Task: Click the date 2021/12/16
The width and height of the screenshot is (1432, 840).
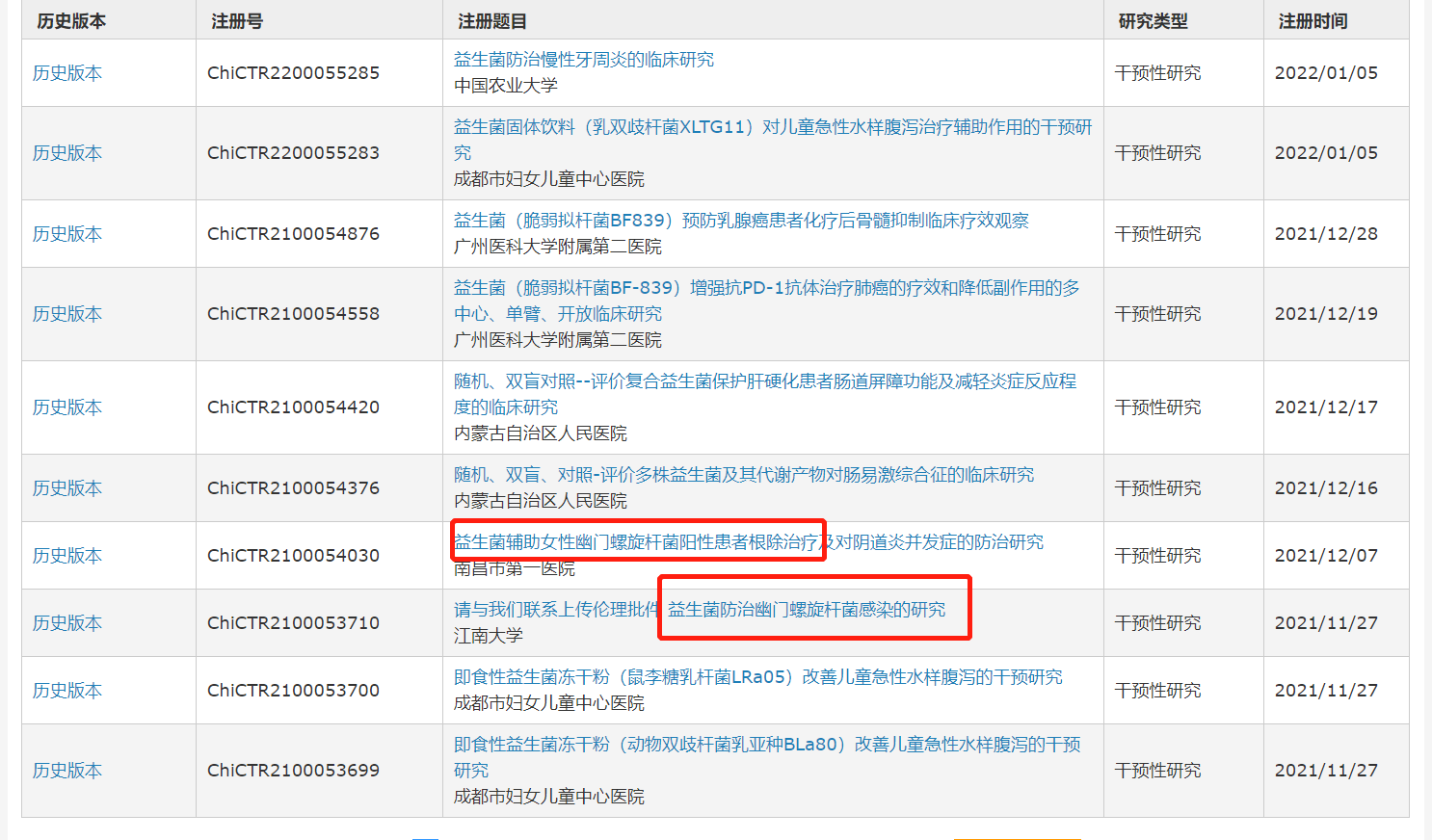Action: click(x=1327, y=488)
